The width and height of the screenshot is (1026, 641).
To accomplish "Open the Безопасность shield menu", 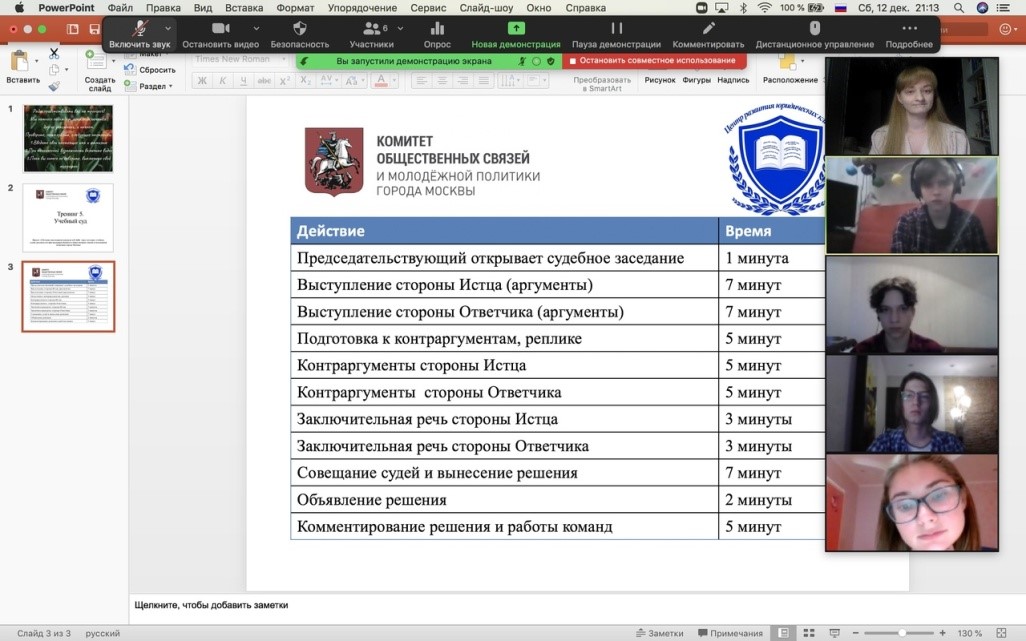I will point(300,35).
